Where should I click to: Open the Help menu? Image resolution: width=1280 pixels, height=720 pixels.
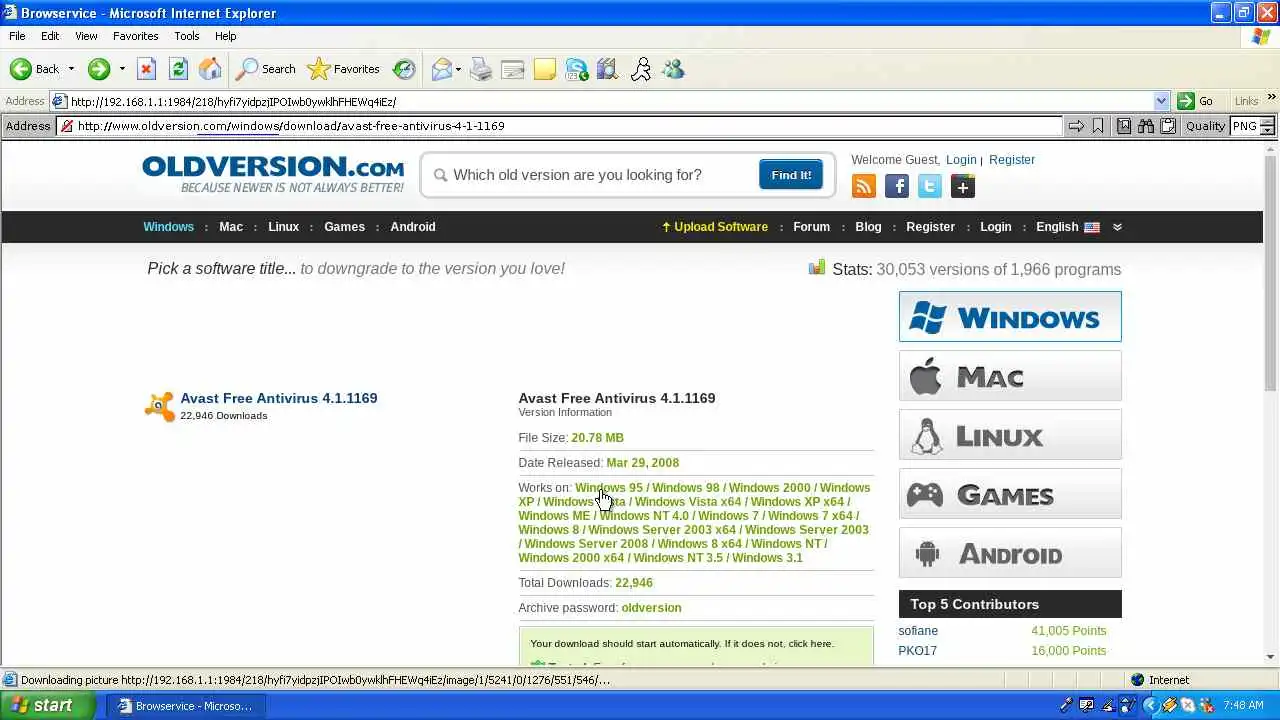tap(225, 36)
